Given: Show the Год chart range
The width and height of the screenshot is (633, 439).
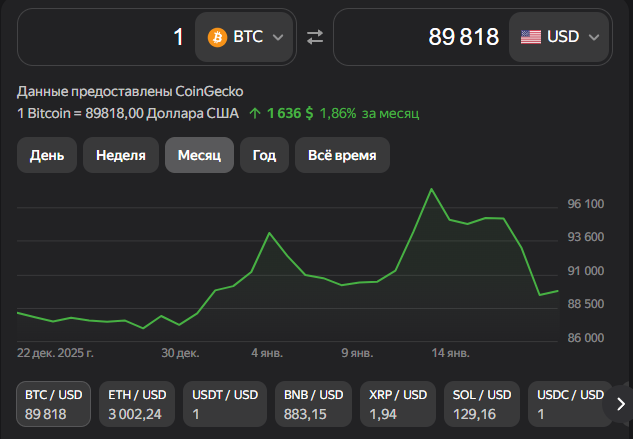Looking at the screenshot, I should click(x=264, y=155).
